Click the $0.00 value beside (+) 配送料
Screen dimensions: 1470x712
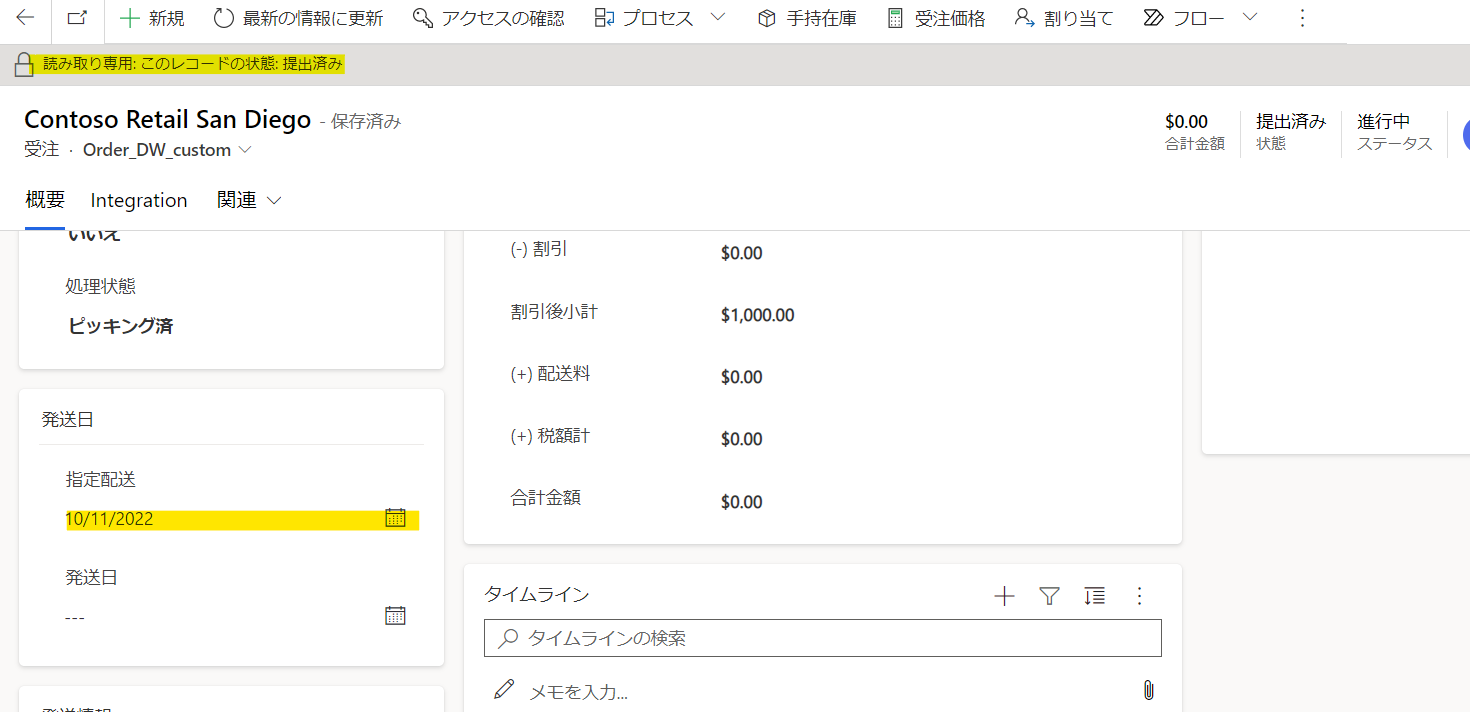click(742, 377)
